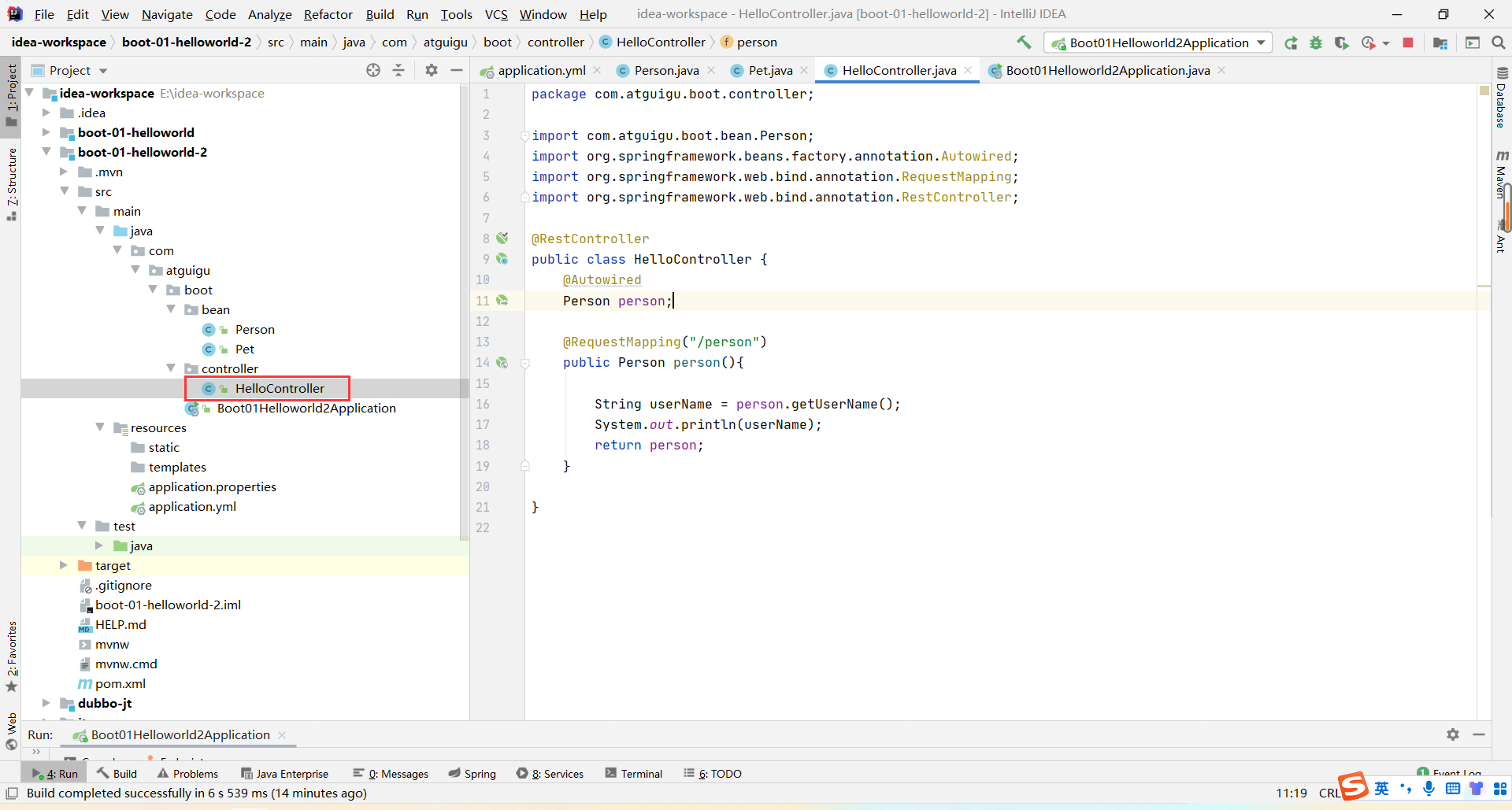Rerun the application with the green rerun icon
The height and width of the screenshot is (810, 1512).
coord(1291,43)
